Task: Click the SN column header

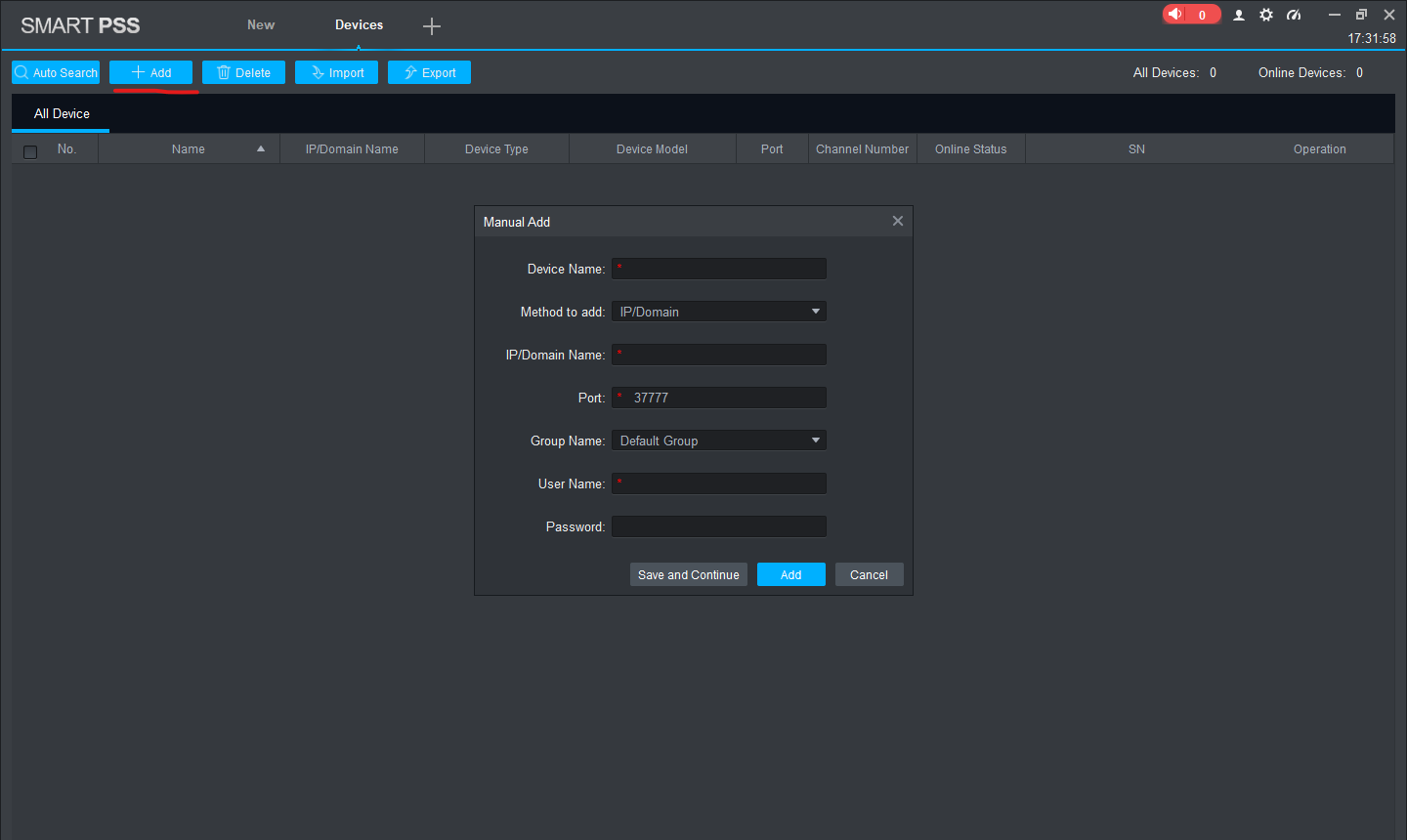Action: (x=1136, y=149)
